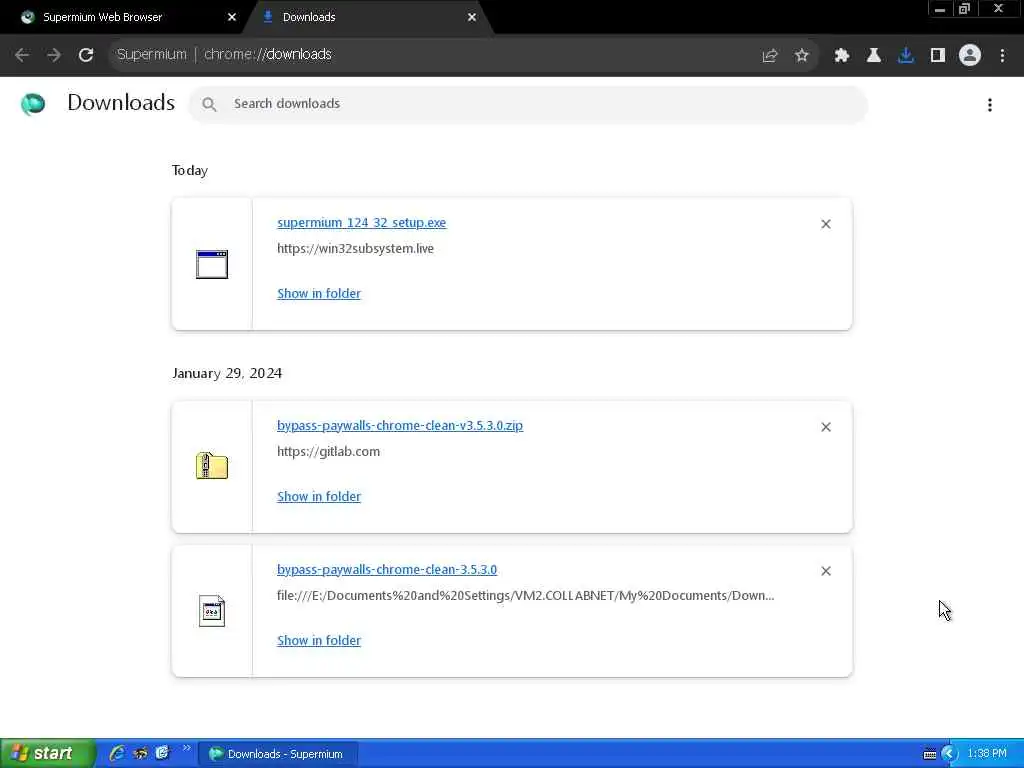
Task: Click the file:///E:/Documents path text
Action: tap(526, 596)
